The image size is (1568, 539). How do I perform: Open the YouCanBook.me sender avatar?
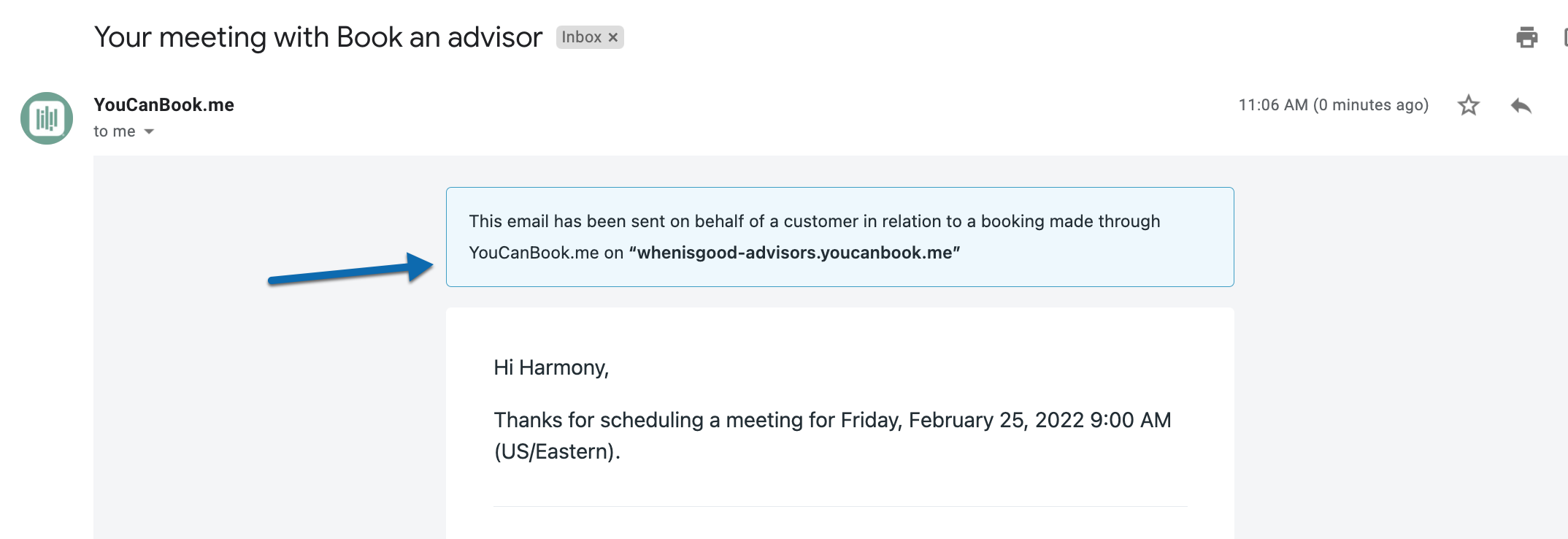point(47,118)
